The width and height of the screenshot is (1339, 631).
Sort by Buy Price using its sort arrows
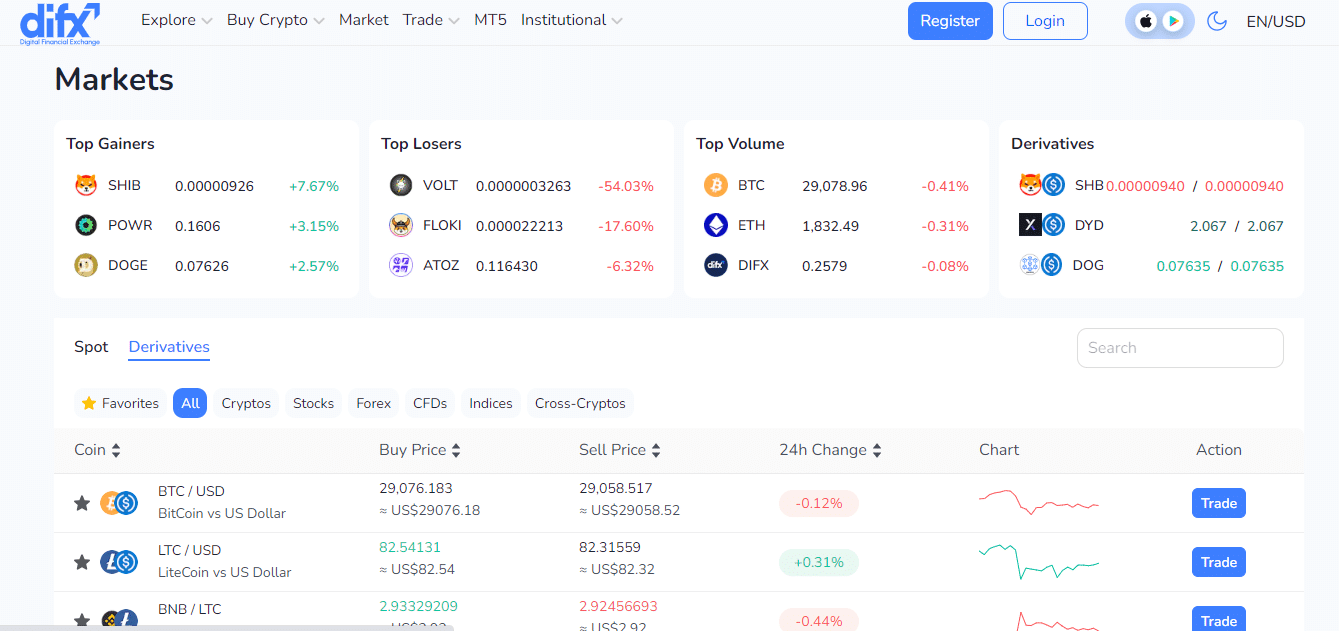tap(456, 449)
